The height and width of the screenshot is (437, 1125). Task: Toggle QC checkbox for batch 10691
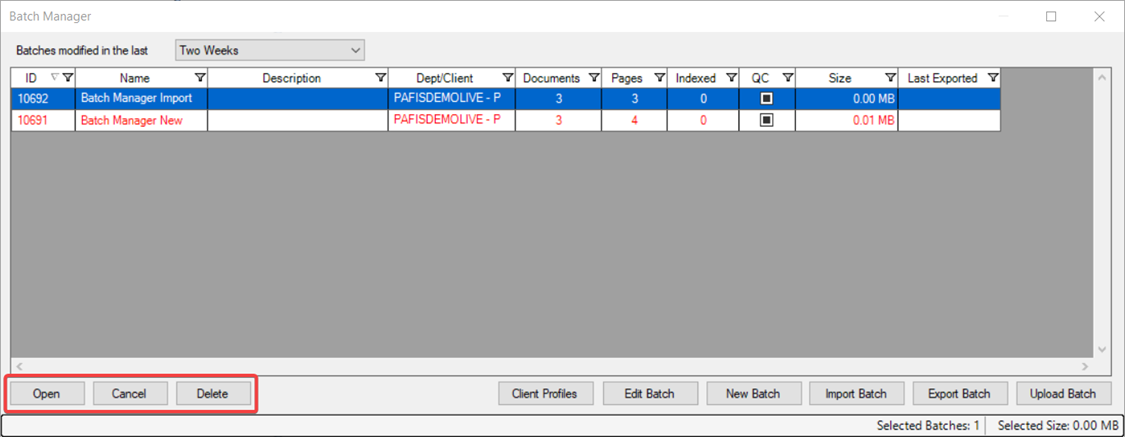pos(767,120)
